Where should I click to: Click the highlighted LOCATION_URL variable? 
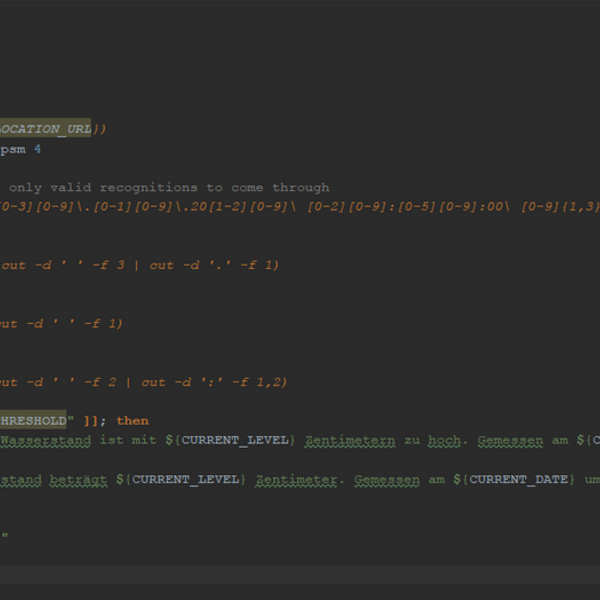[45, 129]
